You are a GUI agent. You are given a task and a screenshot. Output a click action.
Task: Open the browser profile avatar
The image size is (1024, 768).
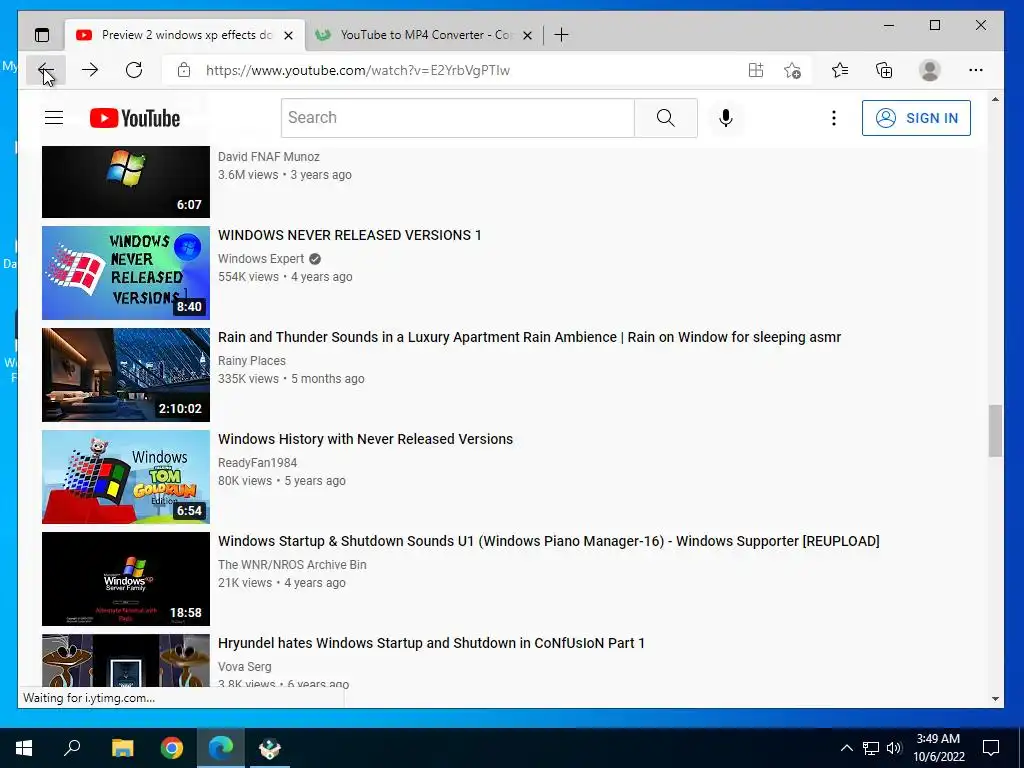(x=929, y=70)
